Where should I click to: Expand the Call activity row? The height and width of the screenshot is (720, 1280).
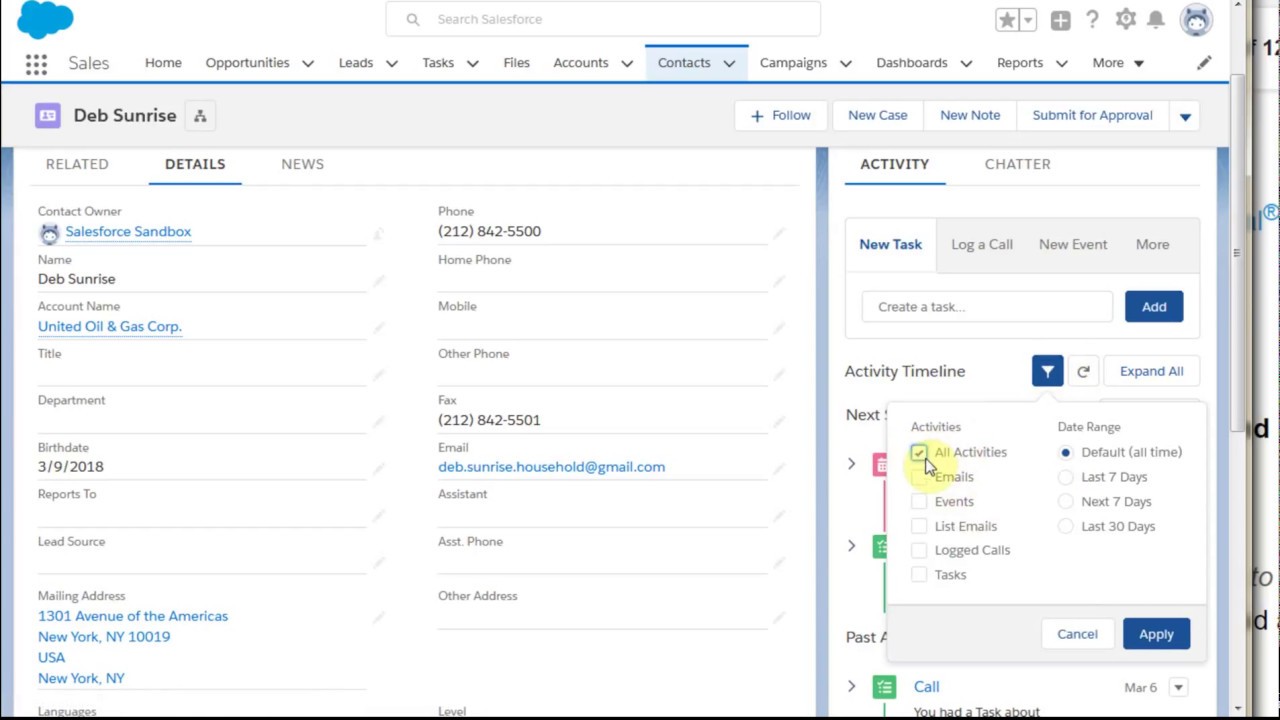pos(851,687)
